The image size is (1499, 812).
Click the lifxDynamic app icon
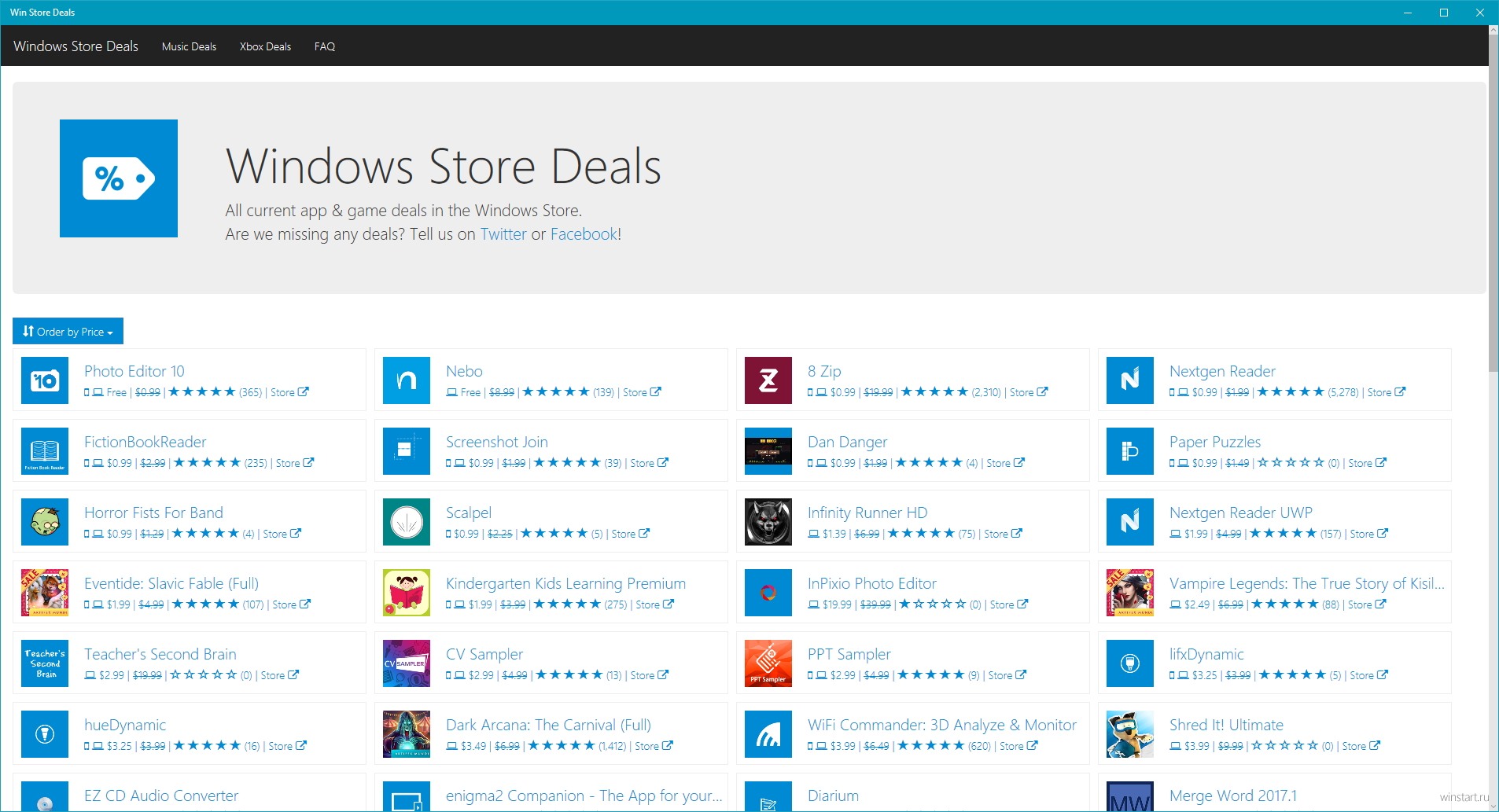click(1130, 663)
